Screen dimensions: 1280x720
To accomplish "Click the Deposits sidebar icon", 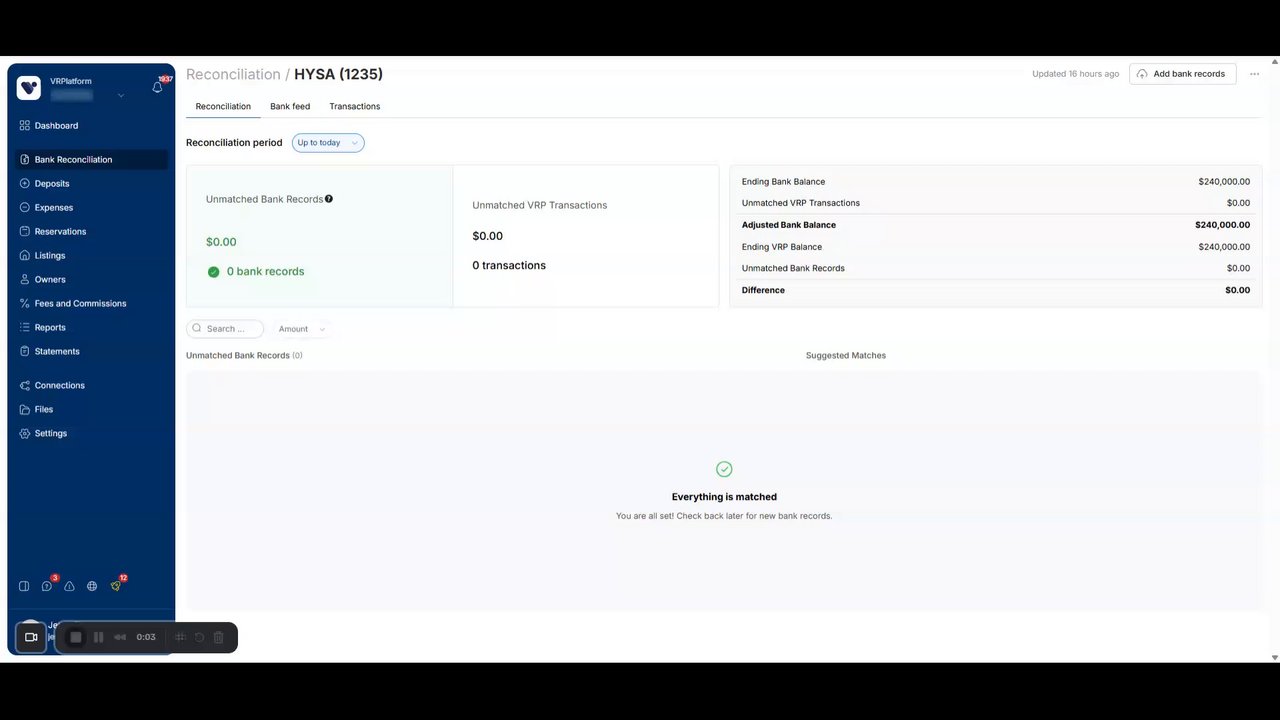I will pyautogui.click(x=25, y=184).
